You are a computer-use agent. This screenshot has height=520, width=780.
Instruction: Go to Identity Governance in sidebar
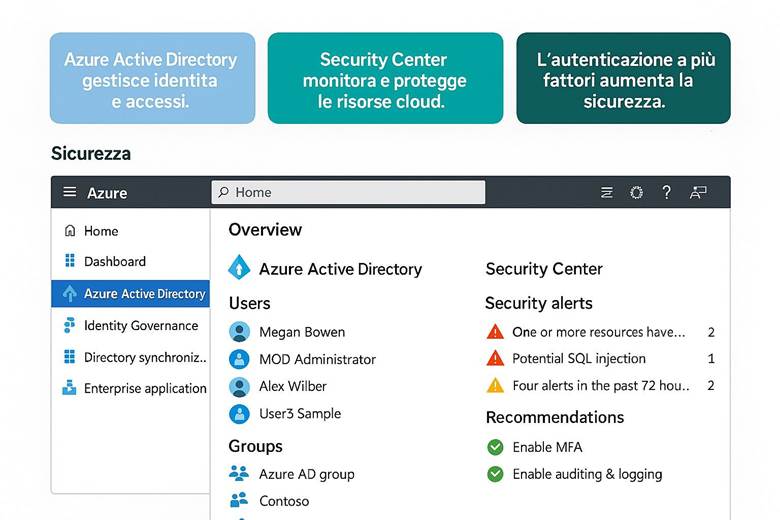click(140, 325)
